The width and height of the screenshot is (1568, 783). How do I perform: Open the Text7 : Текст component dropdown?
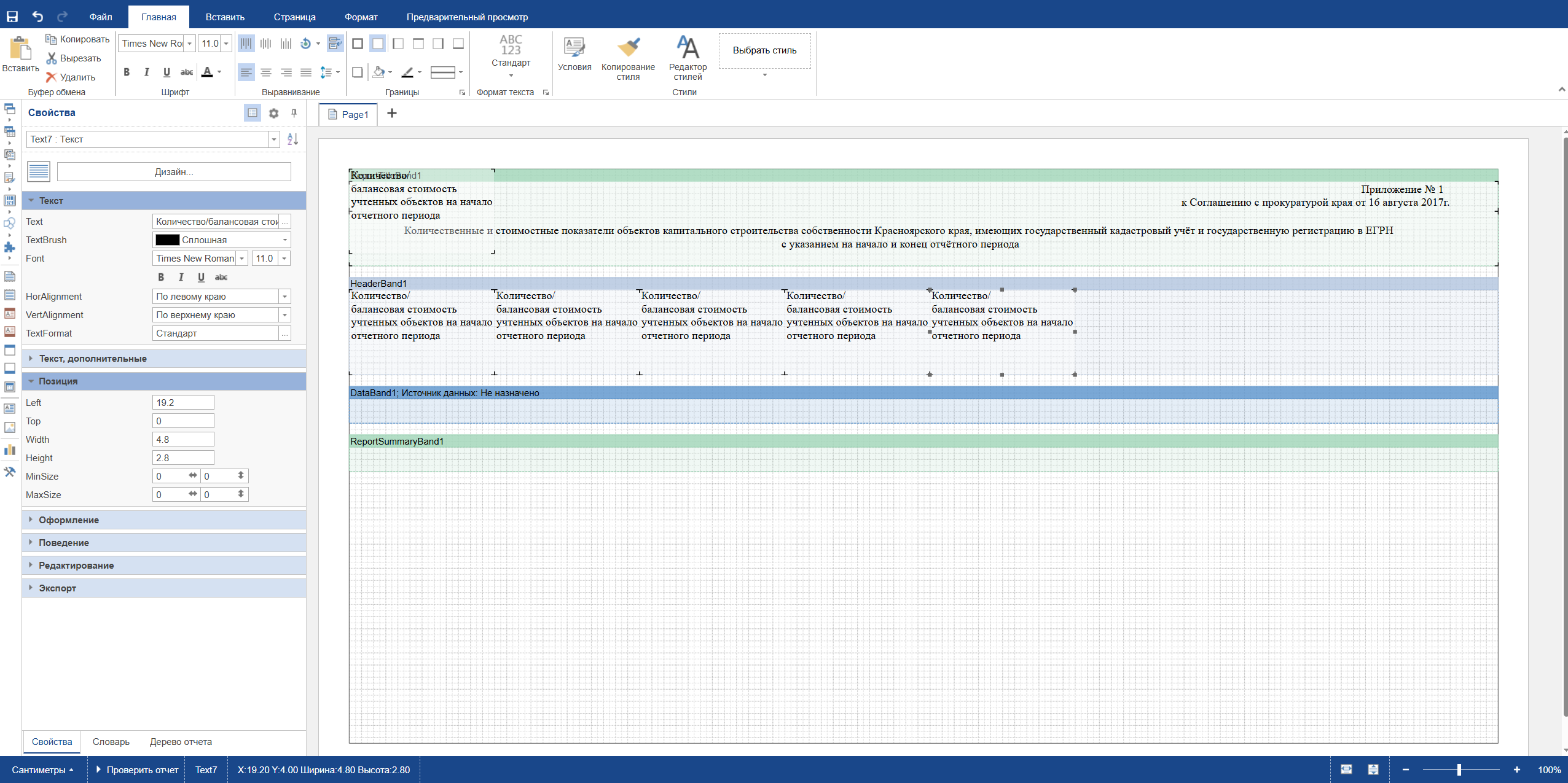(x=273, y=139)
